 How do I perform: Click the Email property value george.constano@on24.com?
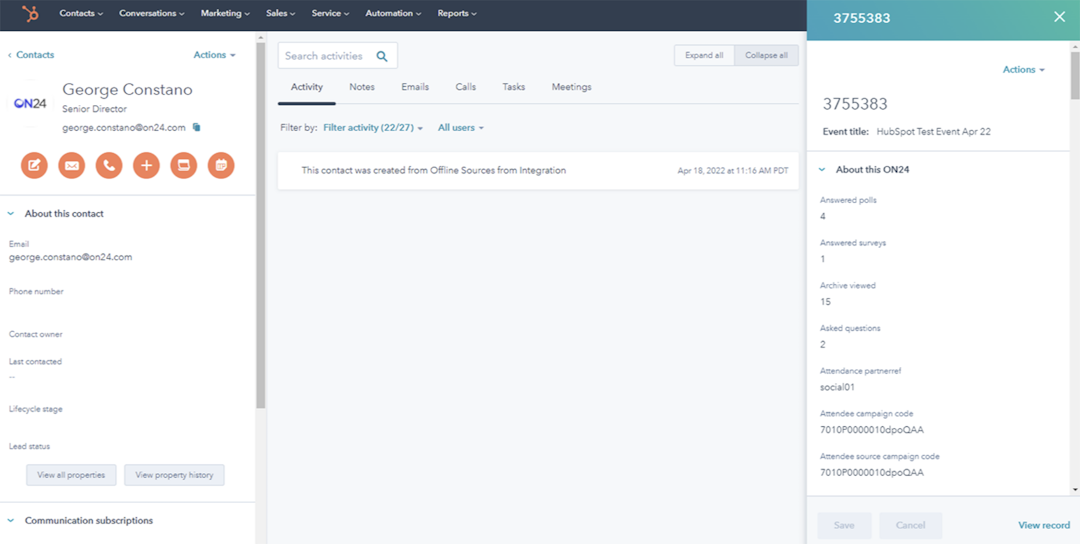[x=70, y=258]
